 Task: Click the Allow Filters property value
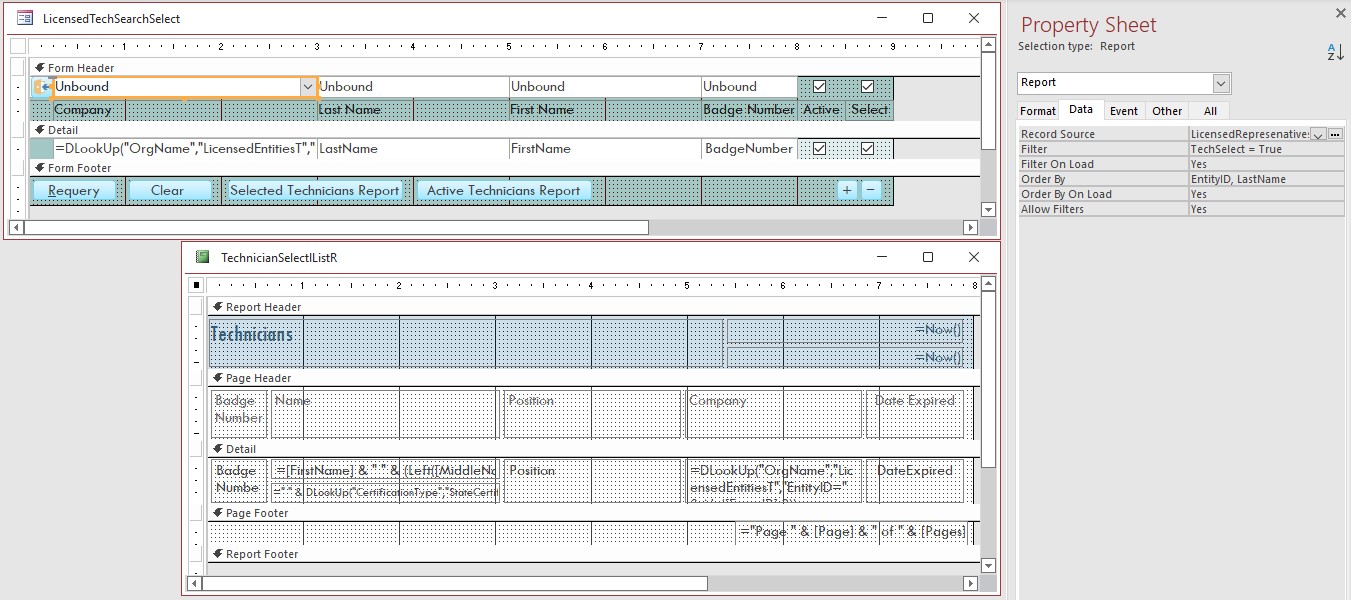coord(1266,209)
